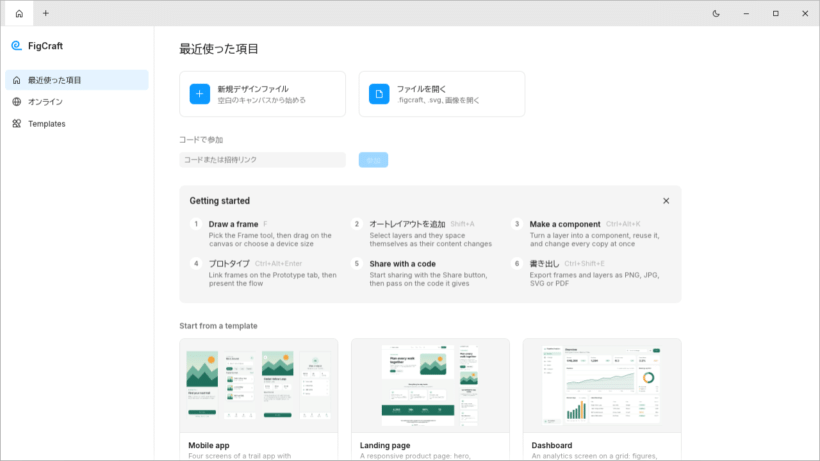Click step number 4 circle
This screenshot has width=820, height=461.
click(196, 263)
